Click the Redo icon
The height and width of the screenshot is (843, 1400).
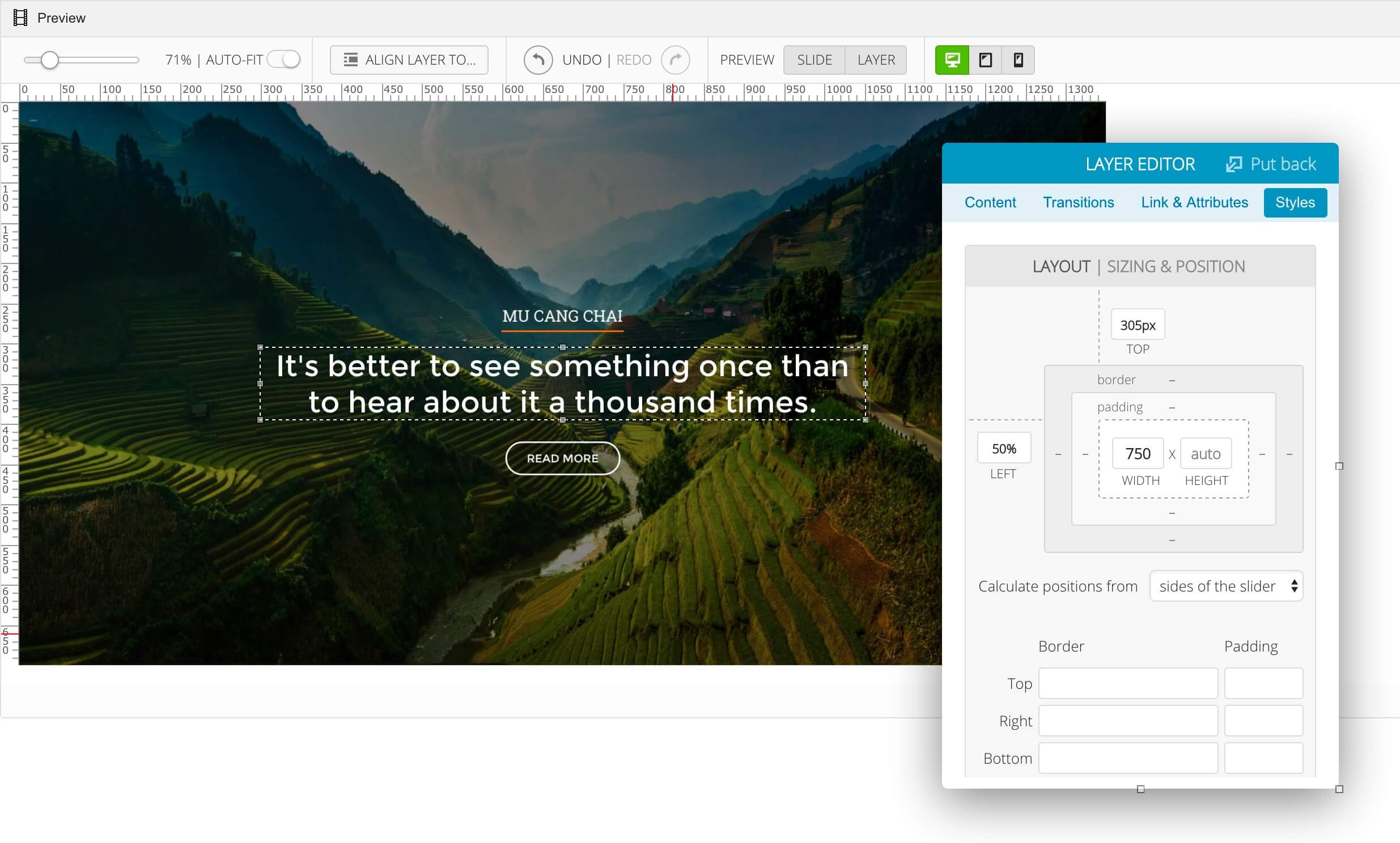[676, 59]
